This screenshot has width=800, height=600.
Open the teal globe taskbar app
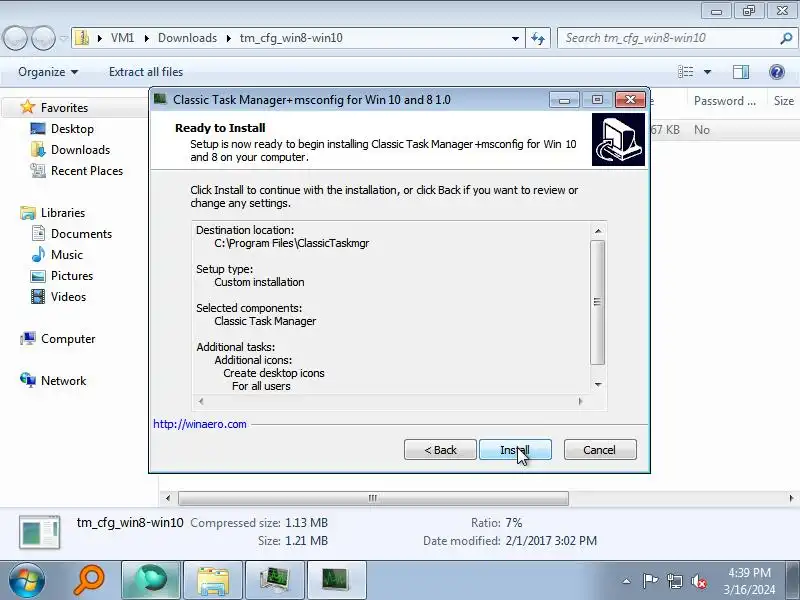[151, 580]
